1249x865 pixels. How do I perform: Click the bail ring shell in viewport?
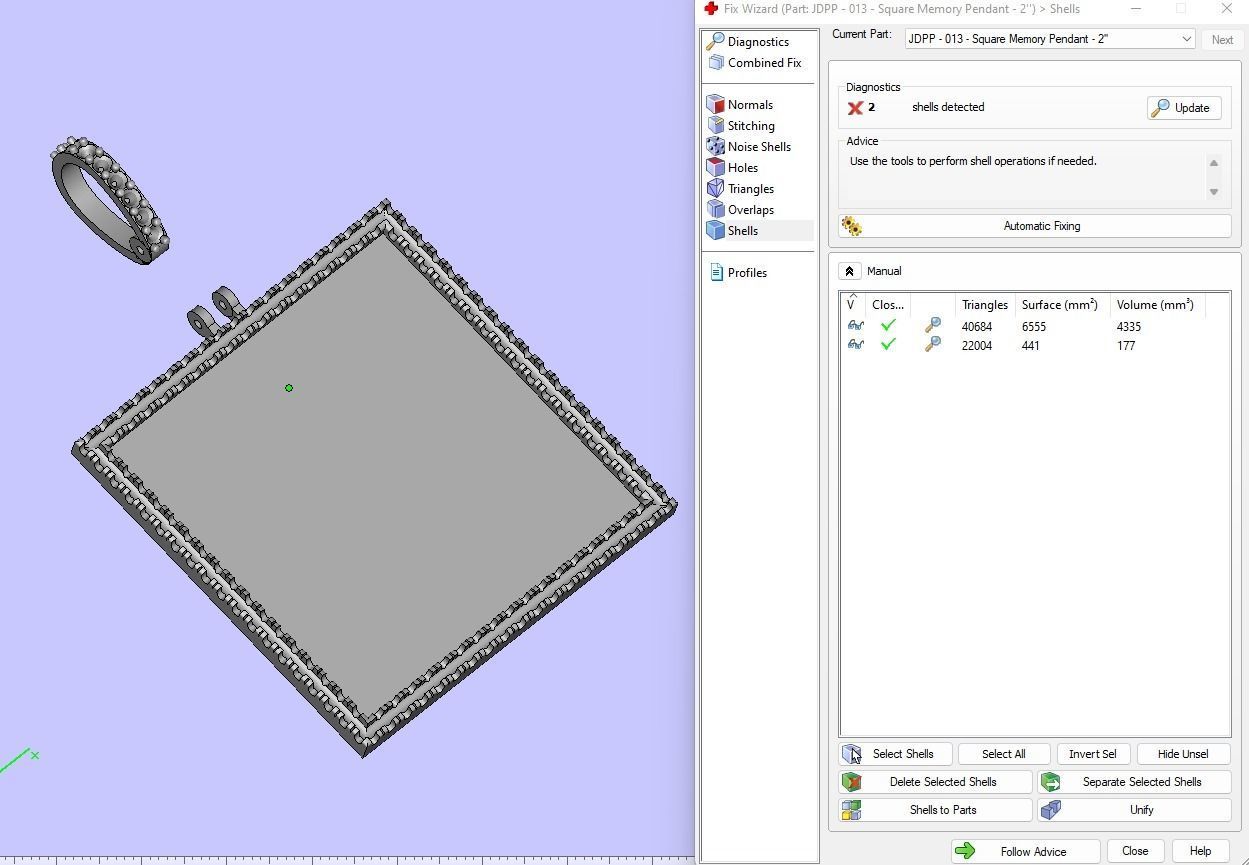110,200
